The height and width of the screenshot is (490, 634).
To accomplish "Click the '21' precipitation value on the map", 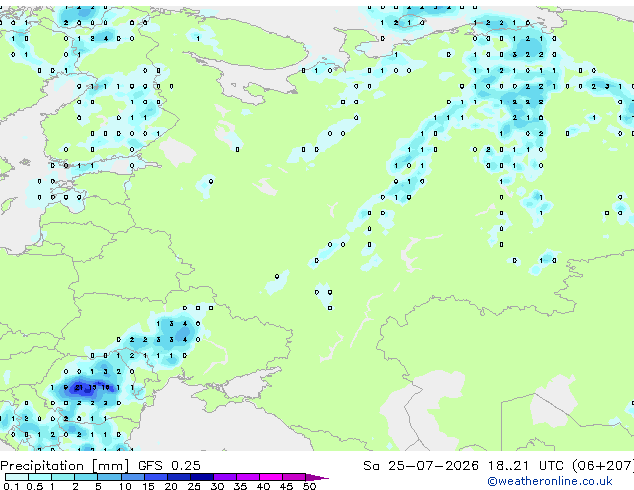I will (78, 387).
